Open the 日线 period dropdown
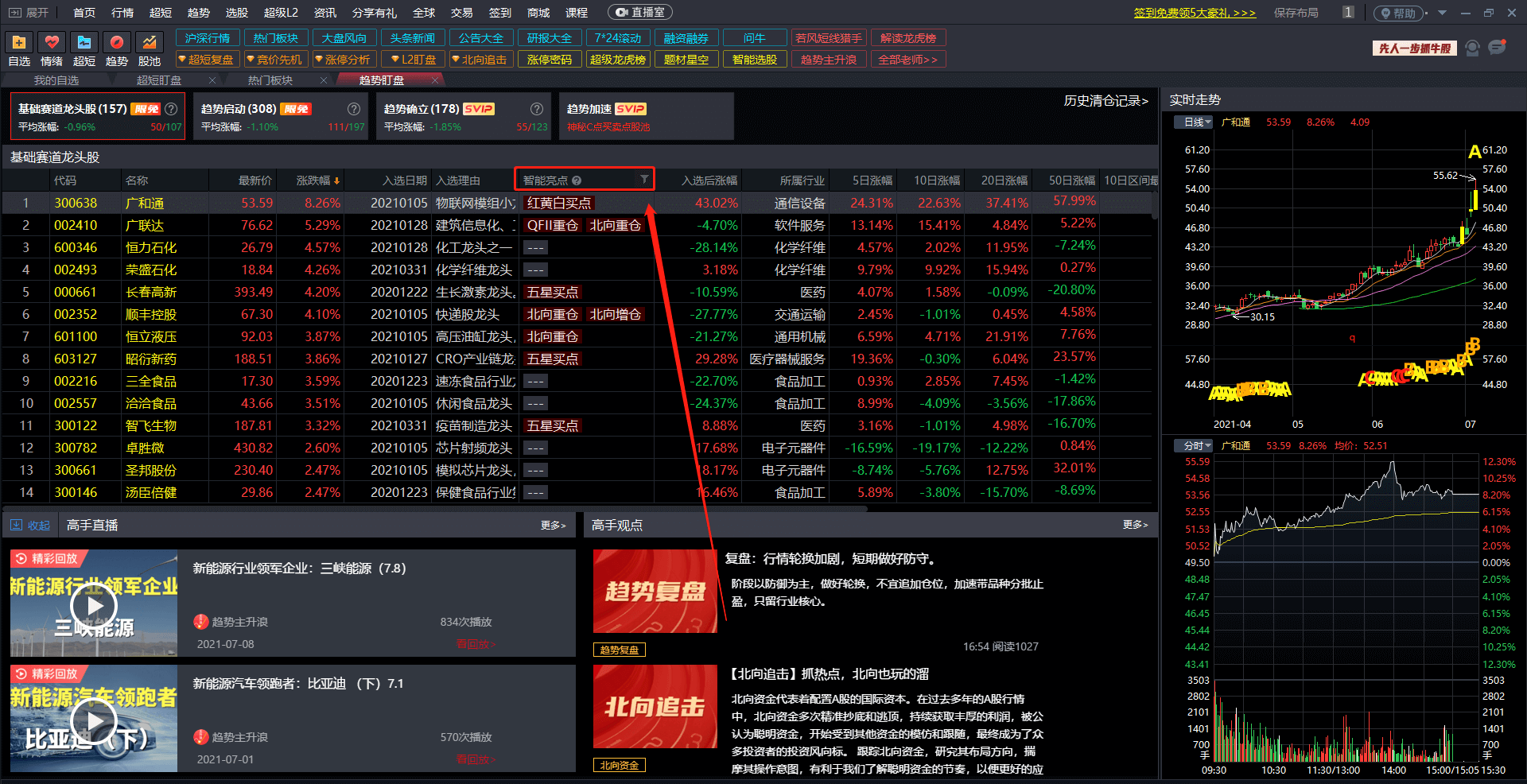The width and height of the screenshot is (1527, 784). tap(1193, 122)
